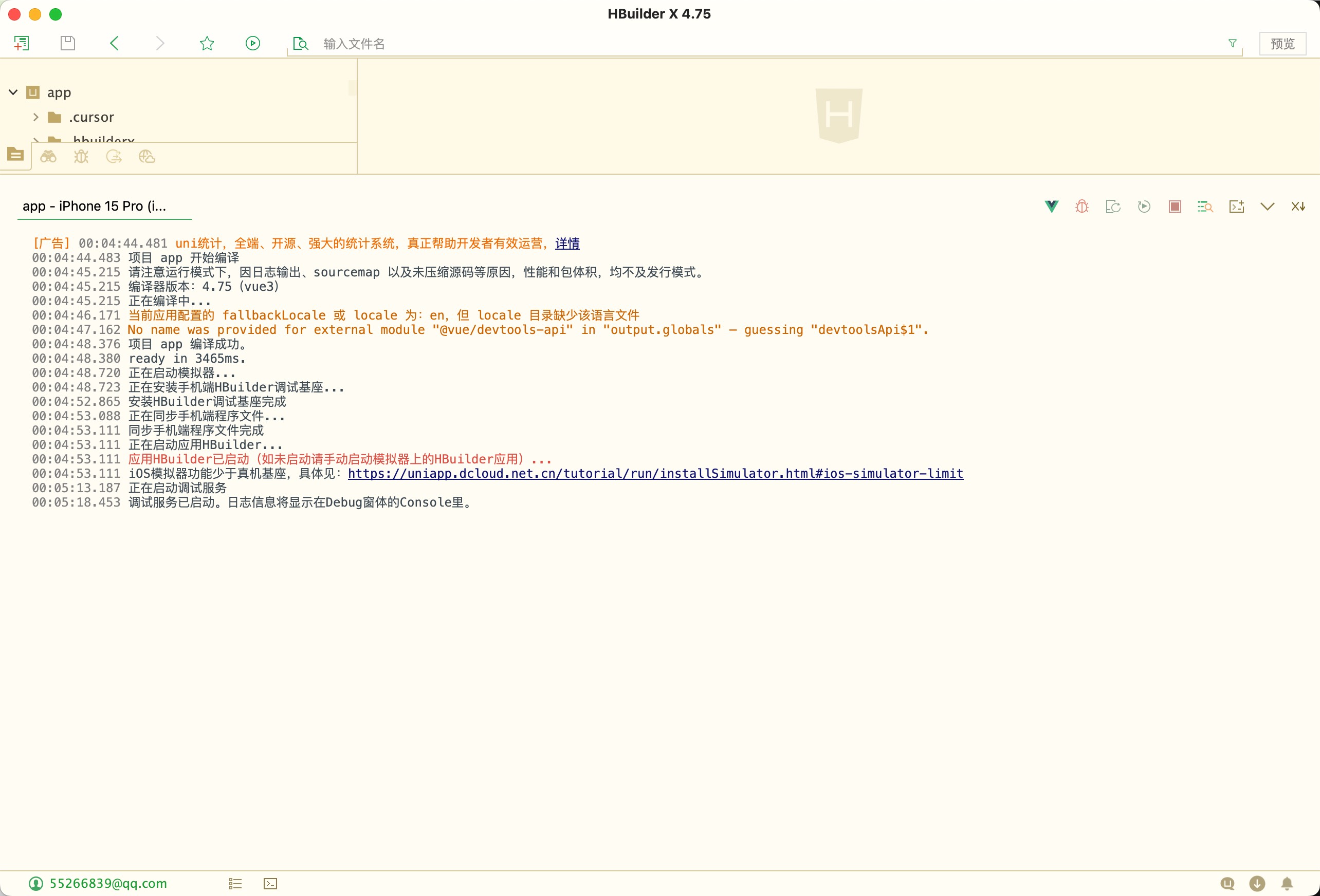
Task: Open a new terminal with plus icon
Action: point(1237,207)
